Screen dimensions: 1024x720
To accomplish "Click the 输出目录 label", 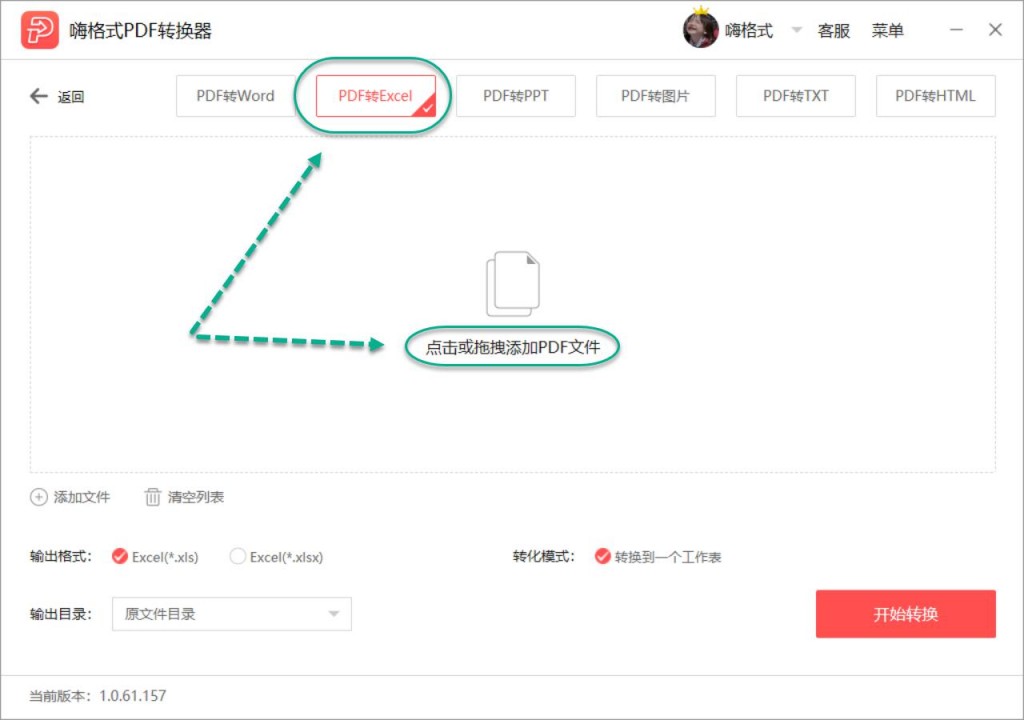I will tap(61, 614).
